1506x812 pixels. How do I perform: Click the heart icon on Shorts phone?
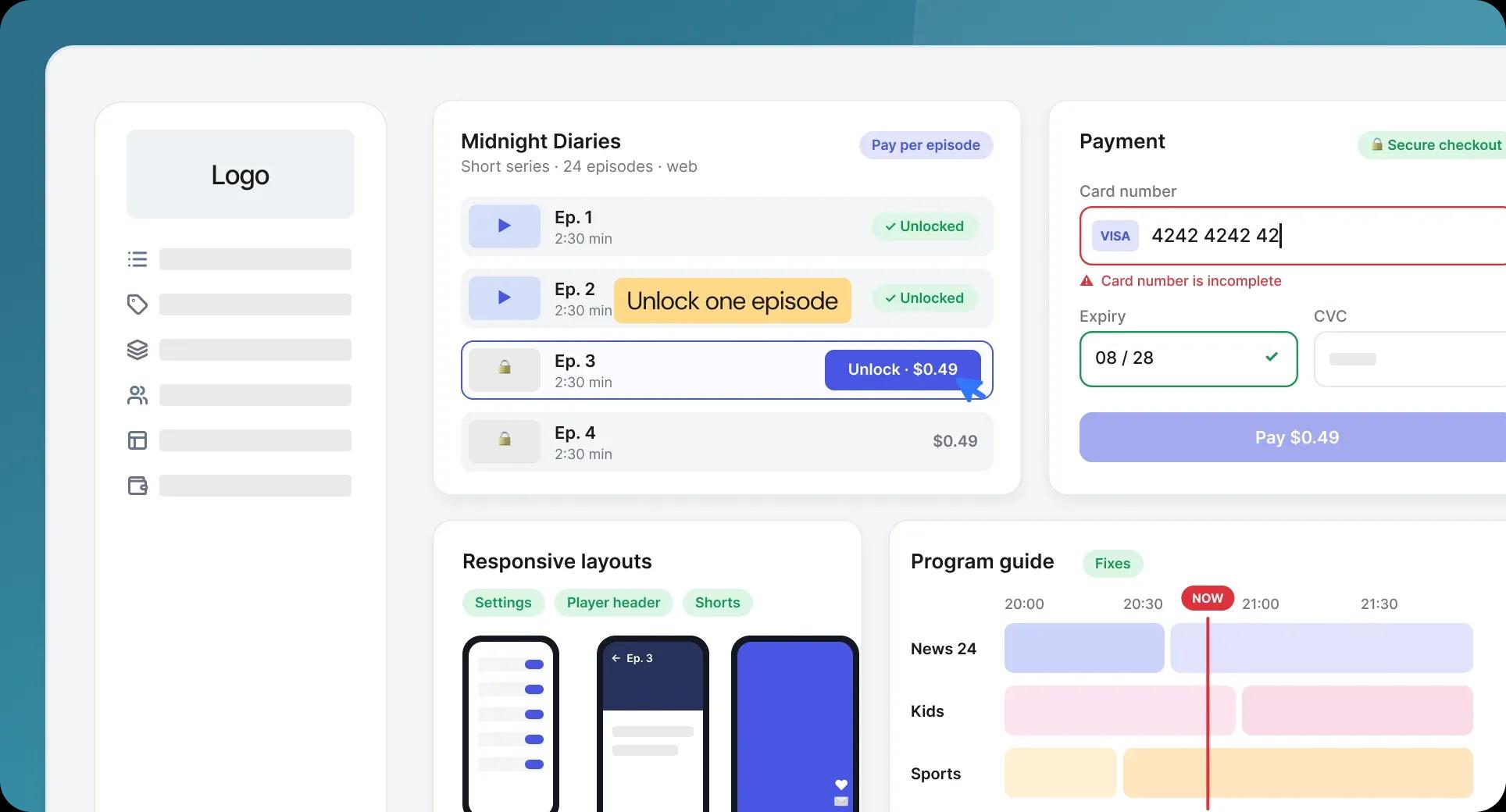[841, 785]
